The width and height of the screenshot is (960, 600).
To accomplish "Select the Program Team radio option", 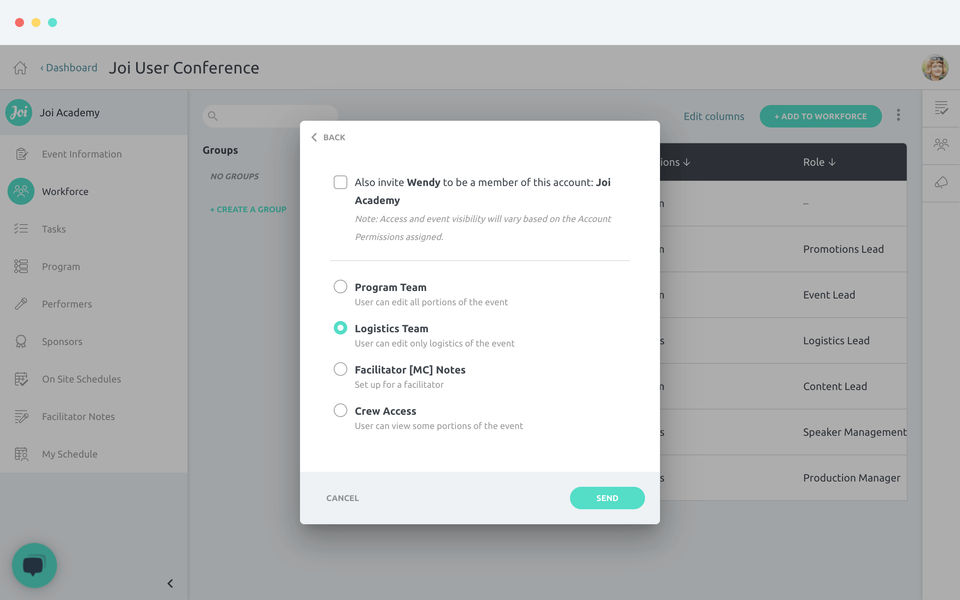I will pyautogui.click(x=341, y=287).
